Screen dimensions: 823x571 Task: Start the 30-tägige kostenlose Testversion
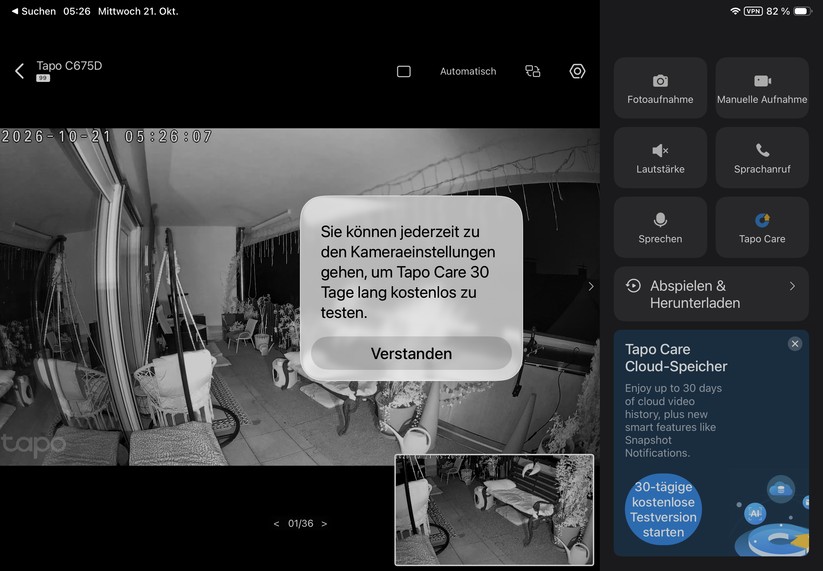(x=663, y=509)
